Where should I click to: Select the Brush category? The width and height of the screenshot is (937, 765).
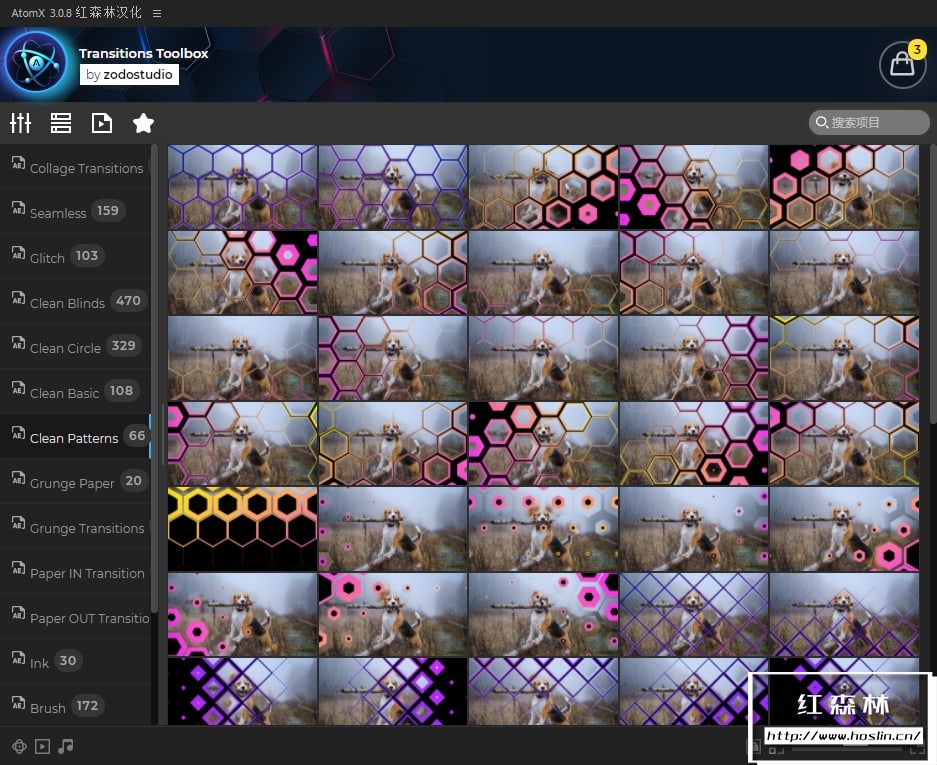pos(75,706)
